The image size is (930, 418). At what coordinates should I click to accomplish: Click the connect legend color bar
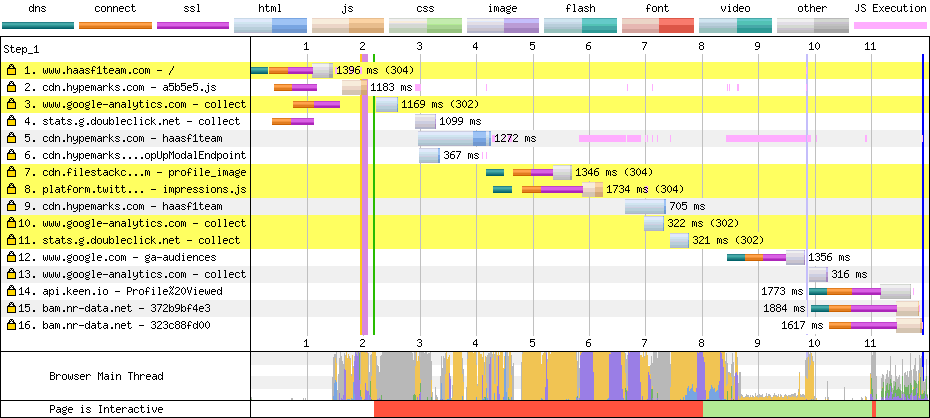pyautogui.click(x=115, y=25)
